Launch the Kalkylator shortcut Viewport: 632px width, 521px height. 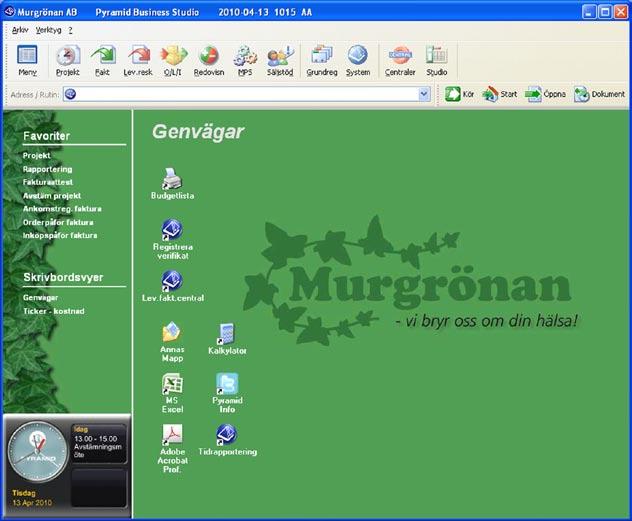[x=227, y=339]
